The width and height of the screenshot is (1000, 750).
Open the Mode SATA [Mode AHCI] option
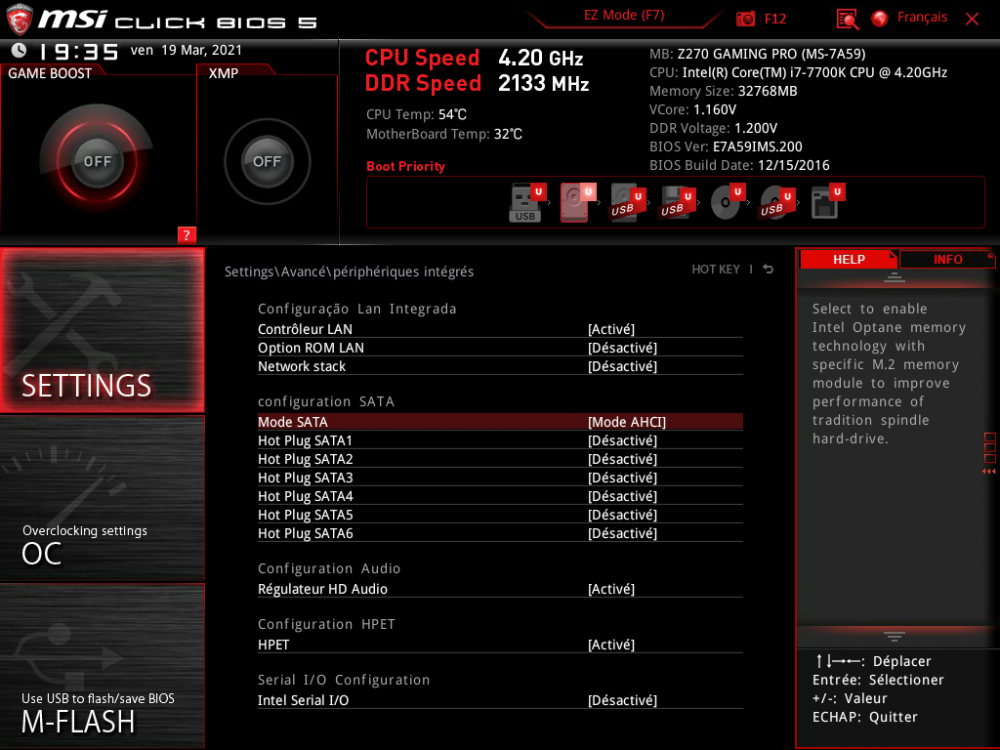(x=627, y=422)
